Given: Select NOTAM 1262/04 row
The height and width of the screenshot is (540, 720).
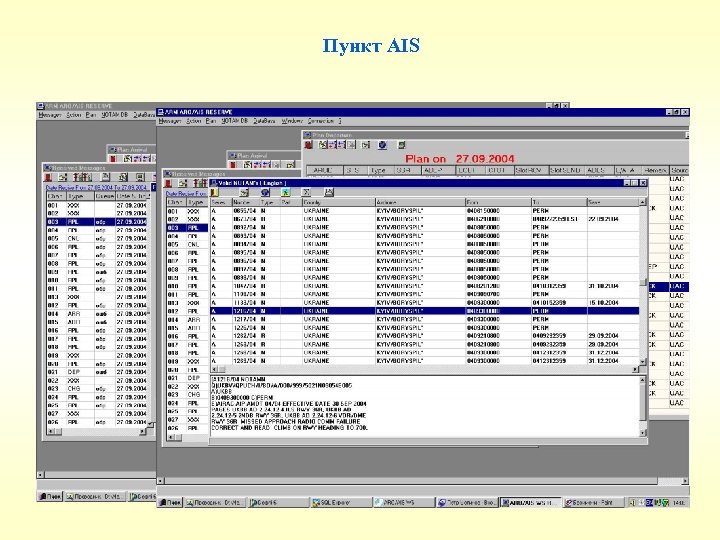Looking at the screenshot, I should (424, 336).
